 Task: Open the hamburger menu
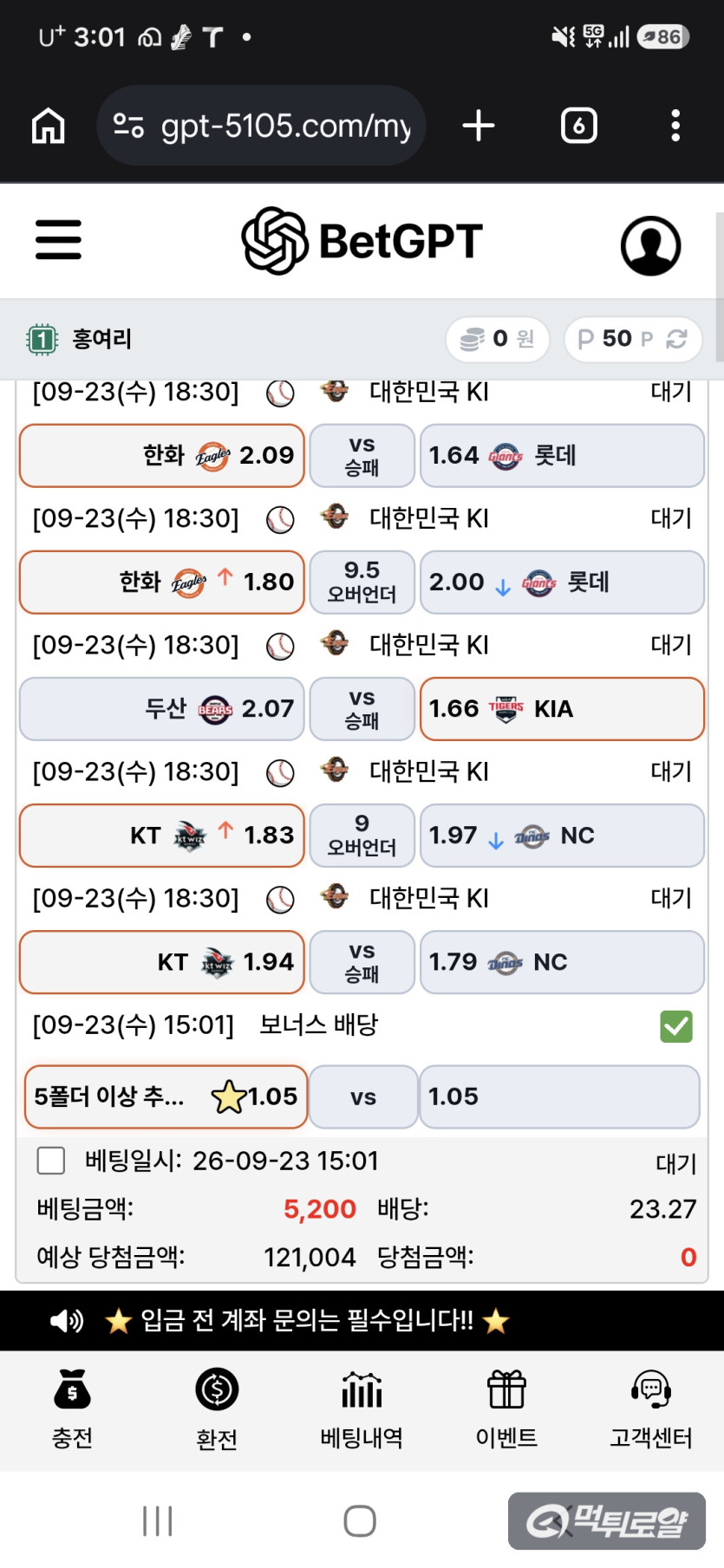[58, 240]
